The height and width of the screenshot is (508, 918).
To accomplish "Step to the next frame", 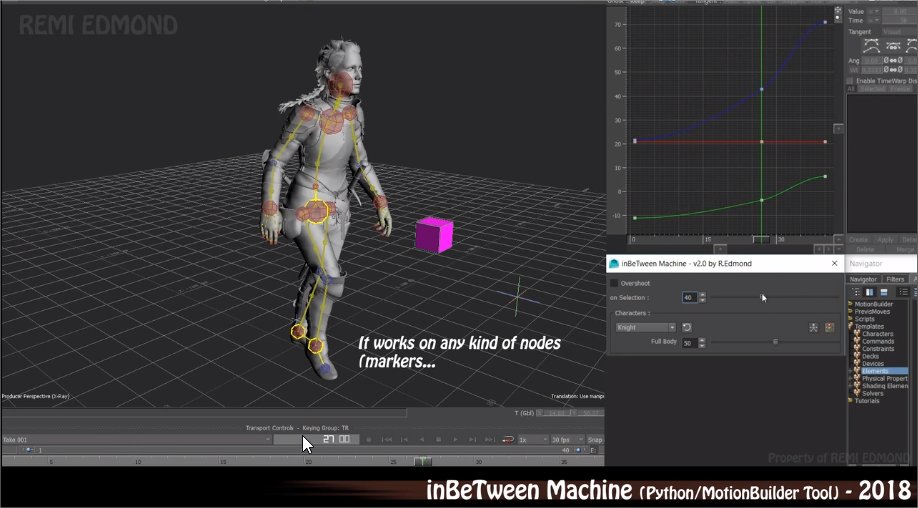I will (x=472, y=440).
